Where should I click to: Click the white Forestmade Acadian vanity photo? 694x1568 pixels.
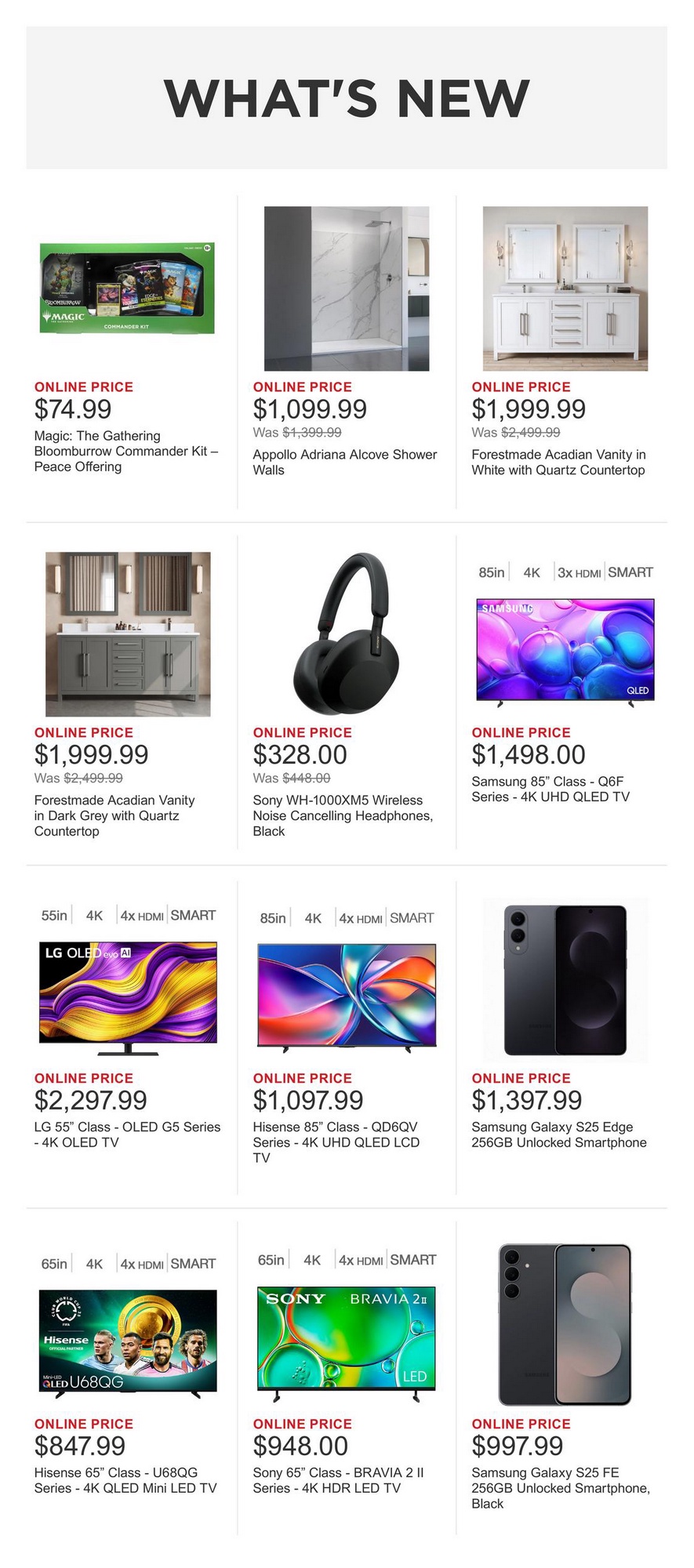565,289
